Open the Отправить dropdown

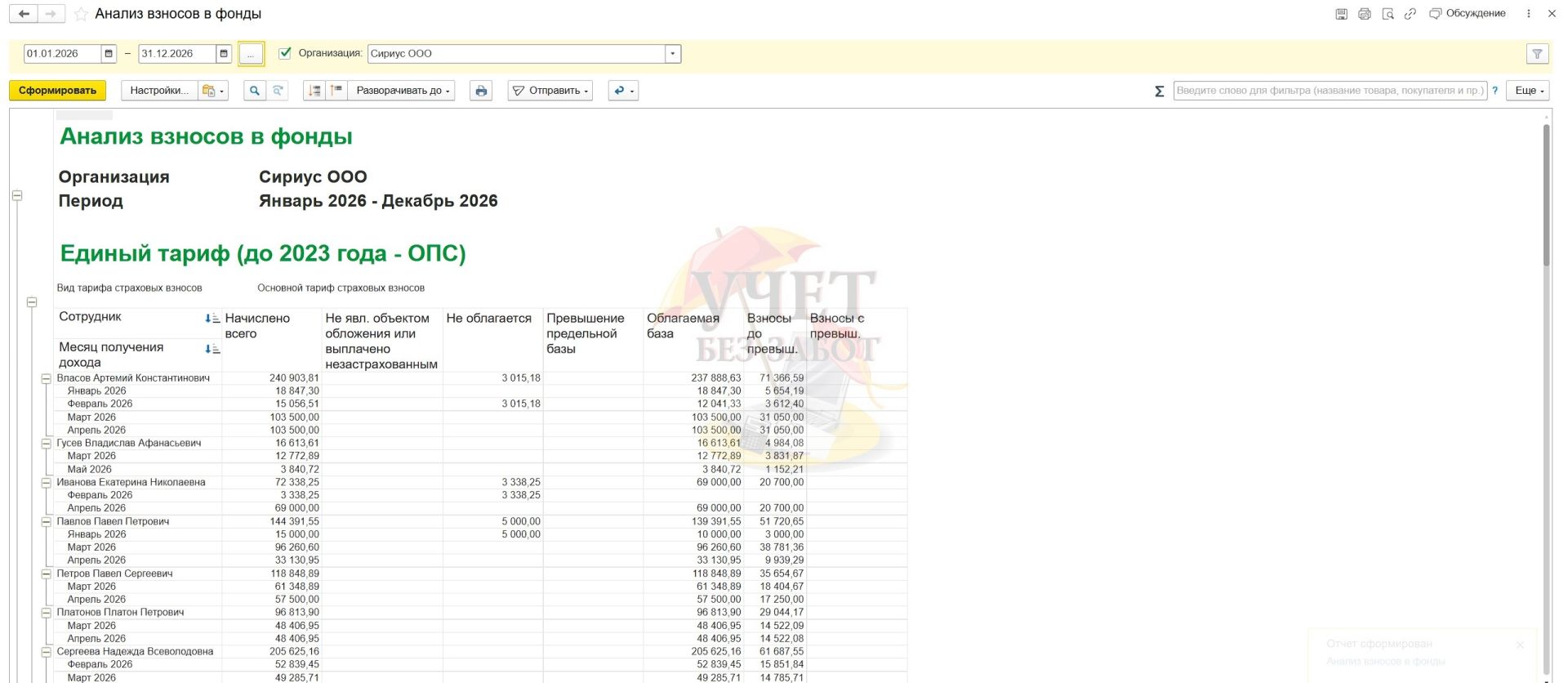pos(550,91)
